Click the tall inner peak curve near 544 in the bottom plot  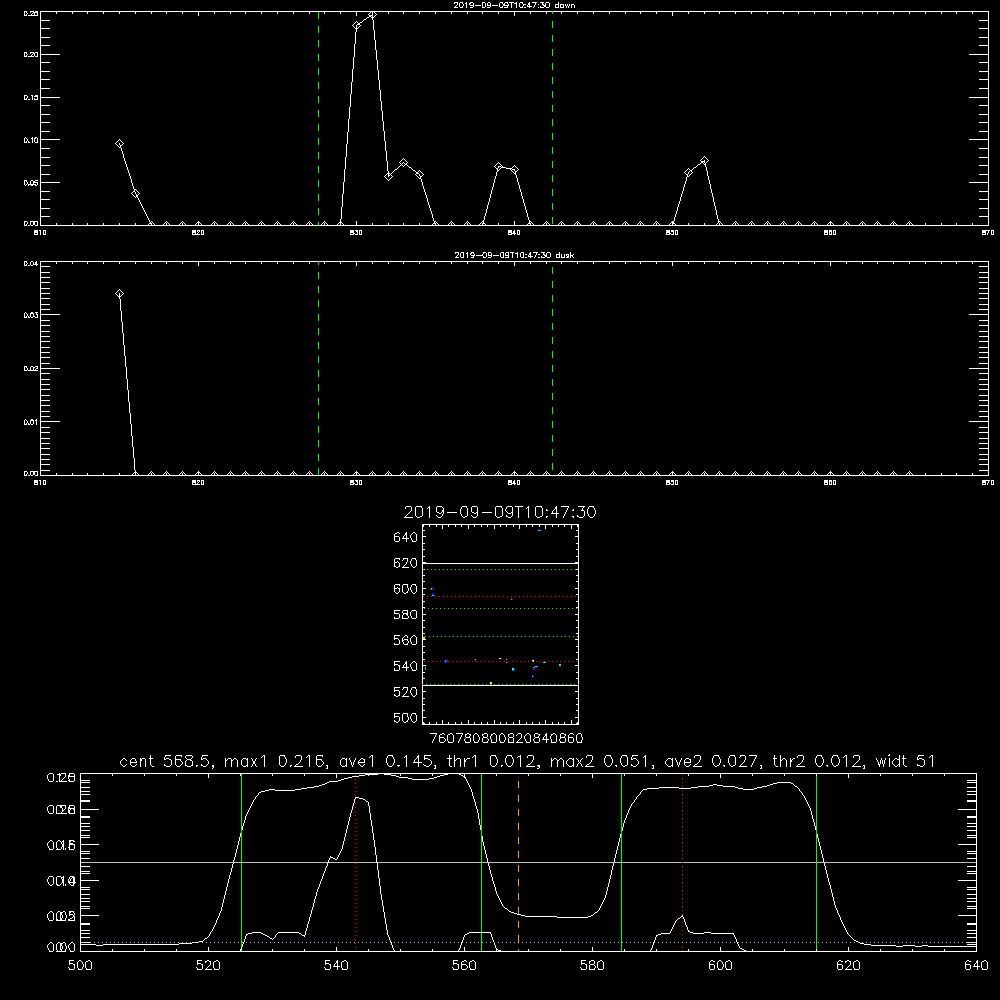(x=360, y=798)
